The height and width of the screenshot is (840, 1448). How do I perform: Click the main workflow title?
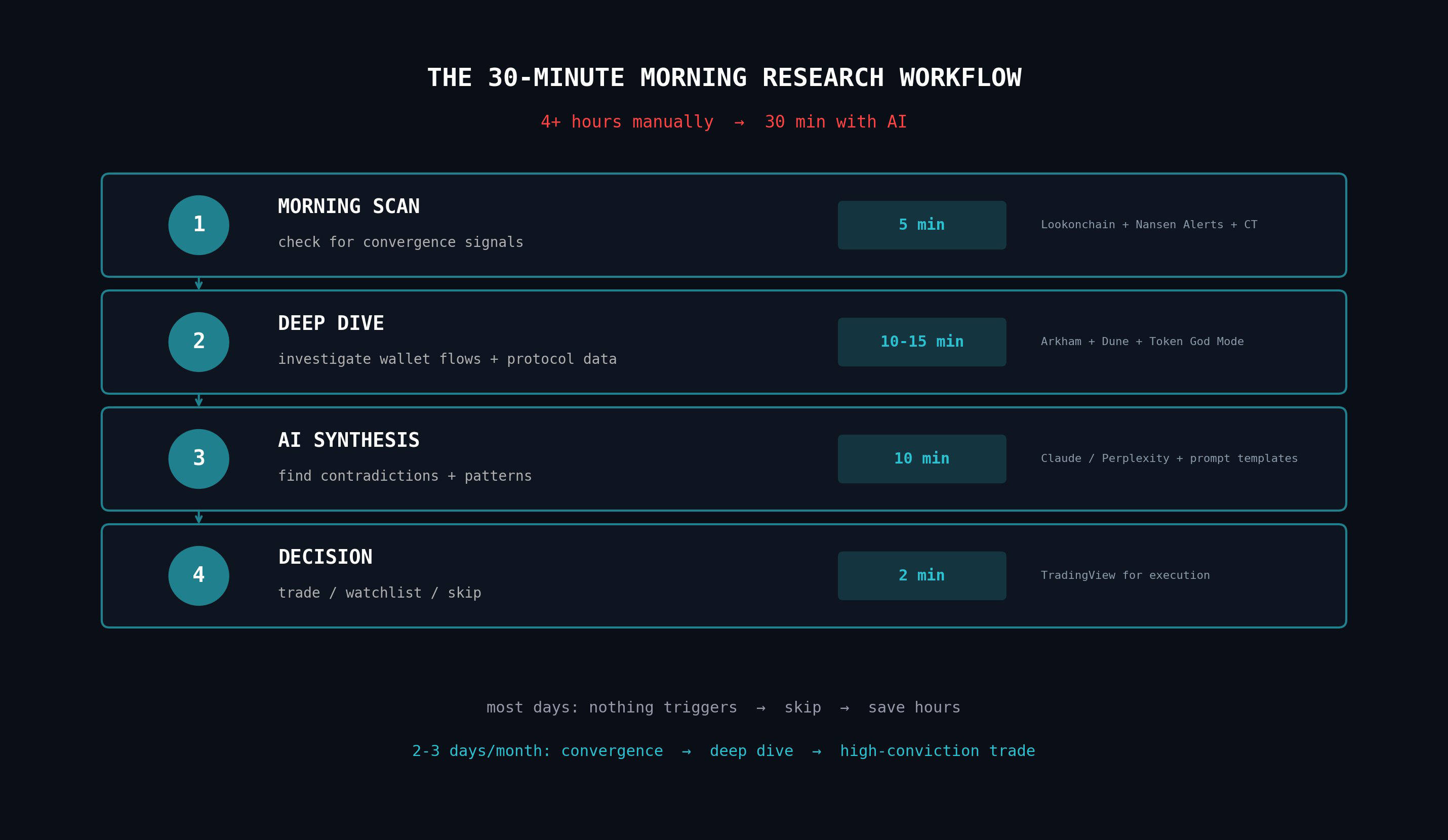[724, 78]
